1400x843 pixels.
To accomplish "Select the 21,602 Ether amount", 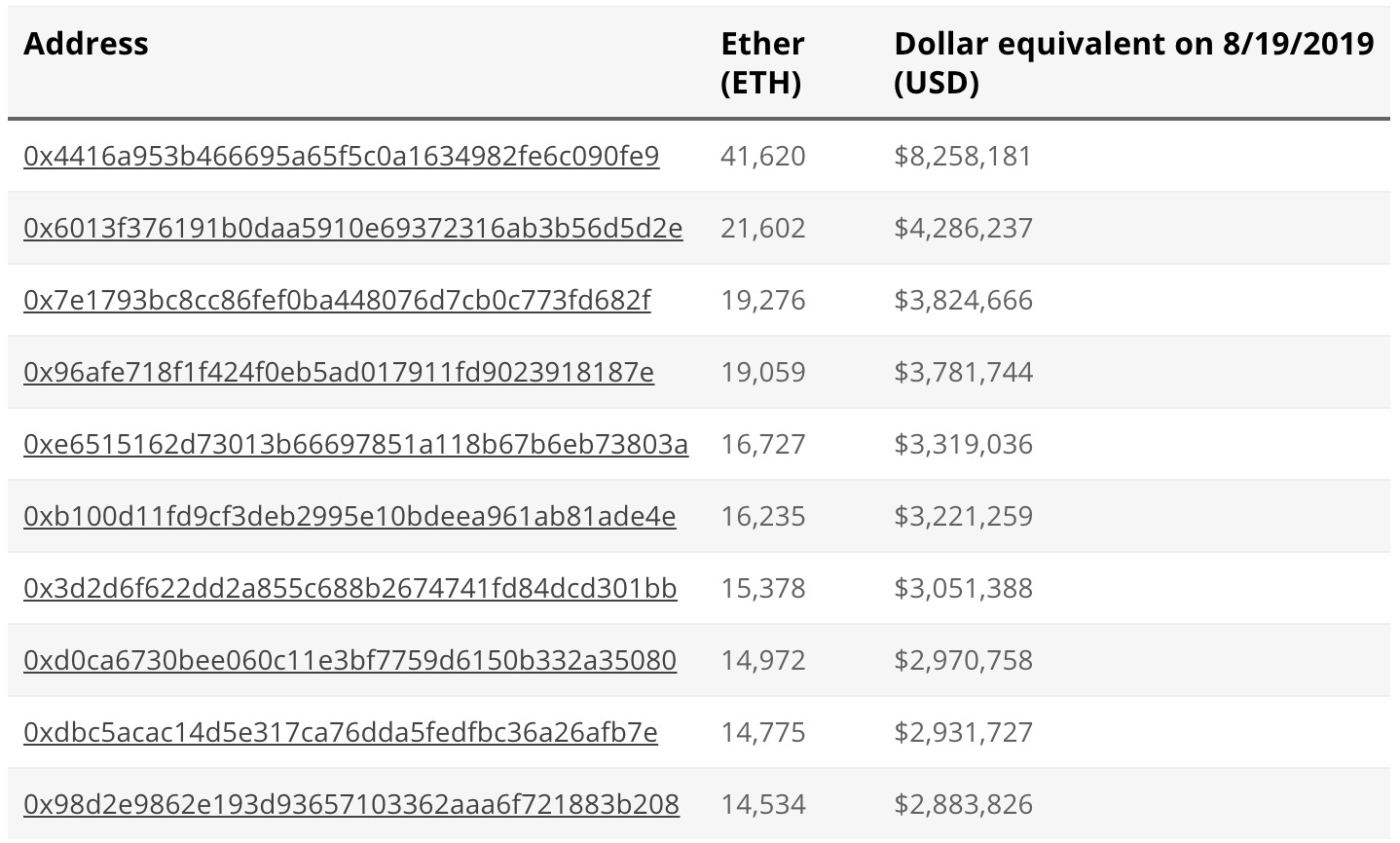I will [x=762, y=229].
